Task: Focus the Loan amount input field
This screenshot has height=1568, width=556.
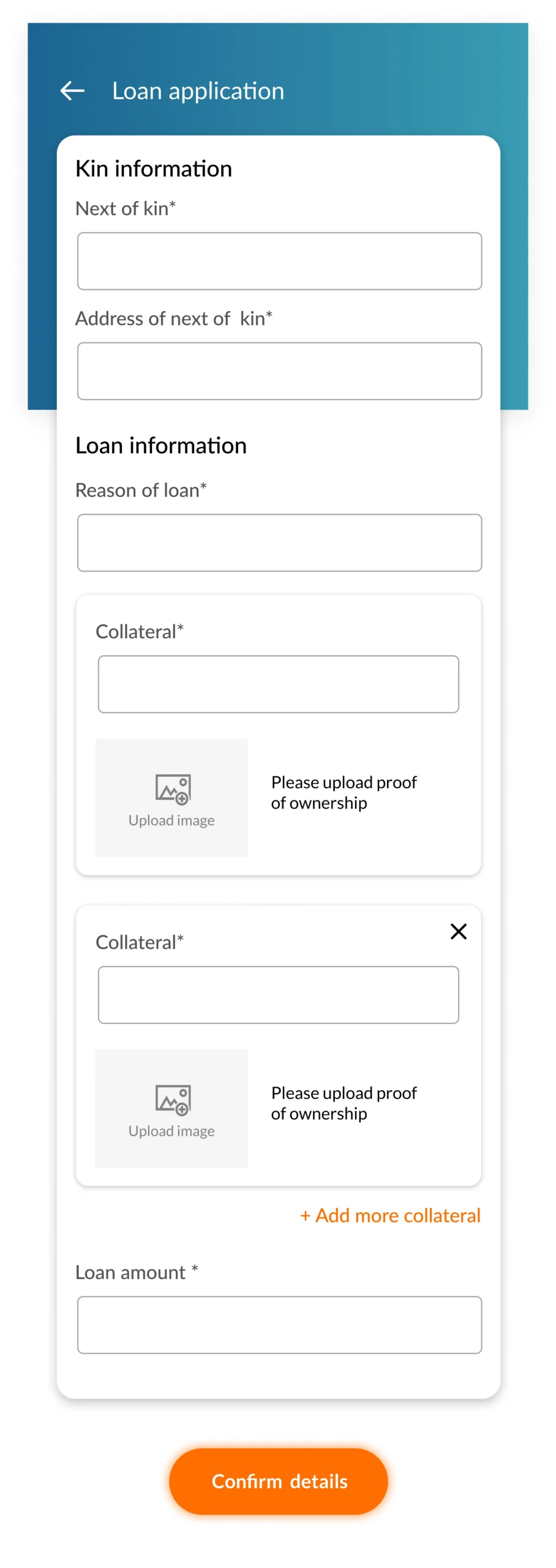Action: pos(279,1324)
